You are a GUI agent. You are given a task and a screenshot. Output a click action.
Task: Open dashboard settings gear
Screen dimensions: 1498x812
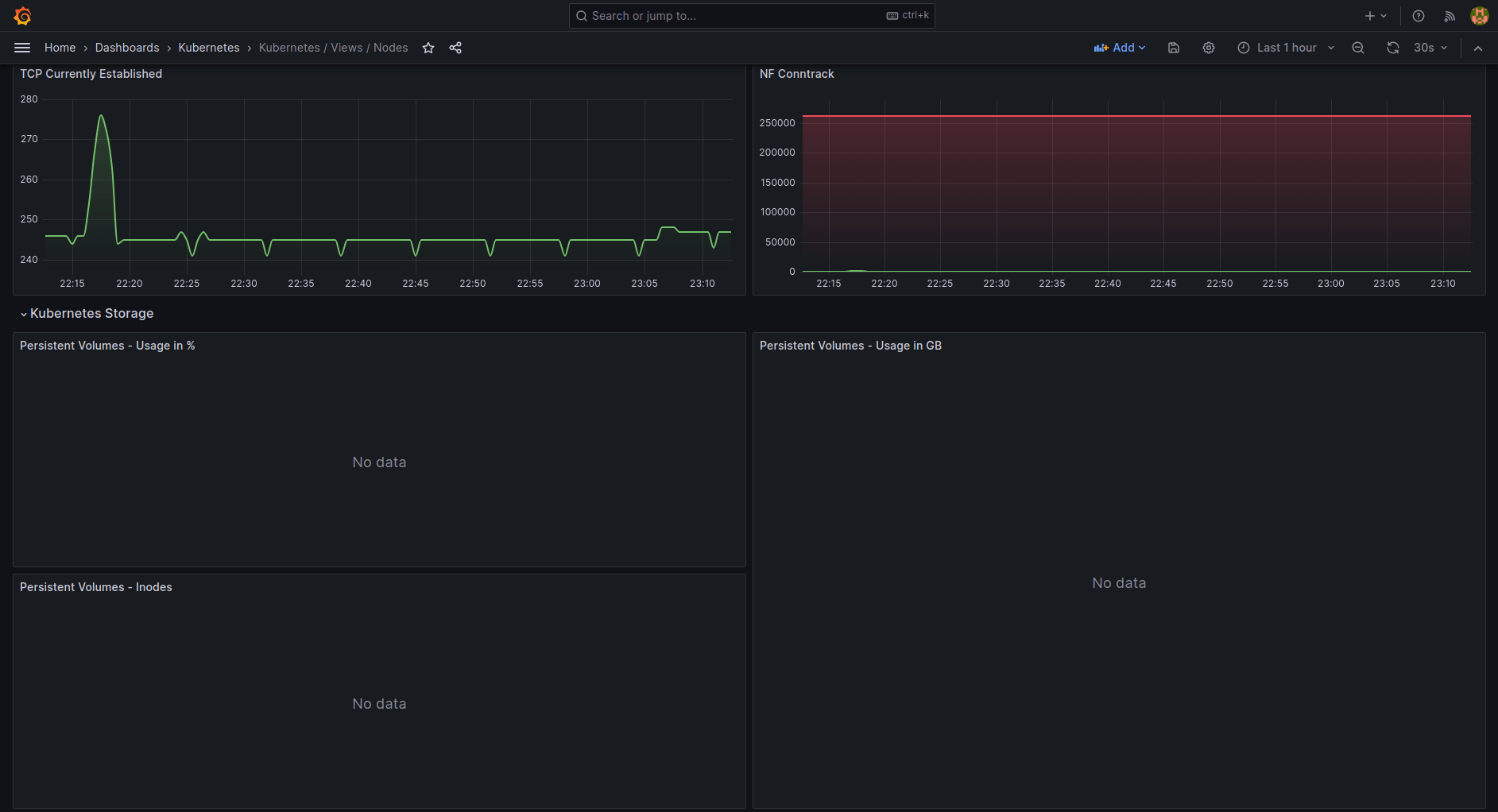[x=1208, y=48]
